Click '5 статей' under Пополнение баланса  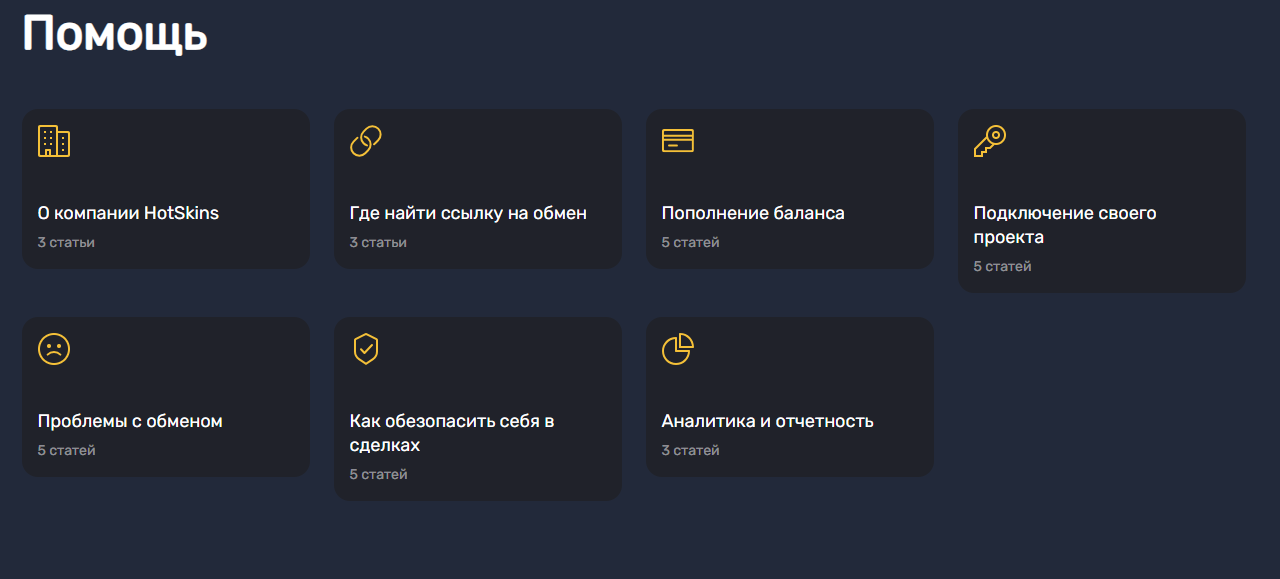click(x=691, y=242)
